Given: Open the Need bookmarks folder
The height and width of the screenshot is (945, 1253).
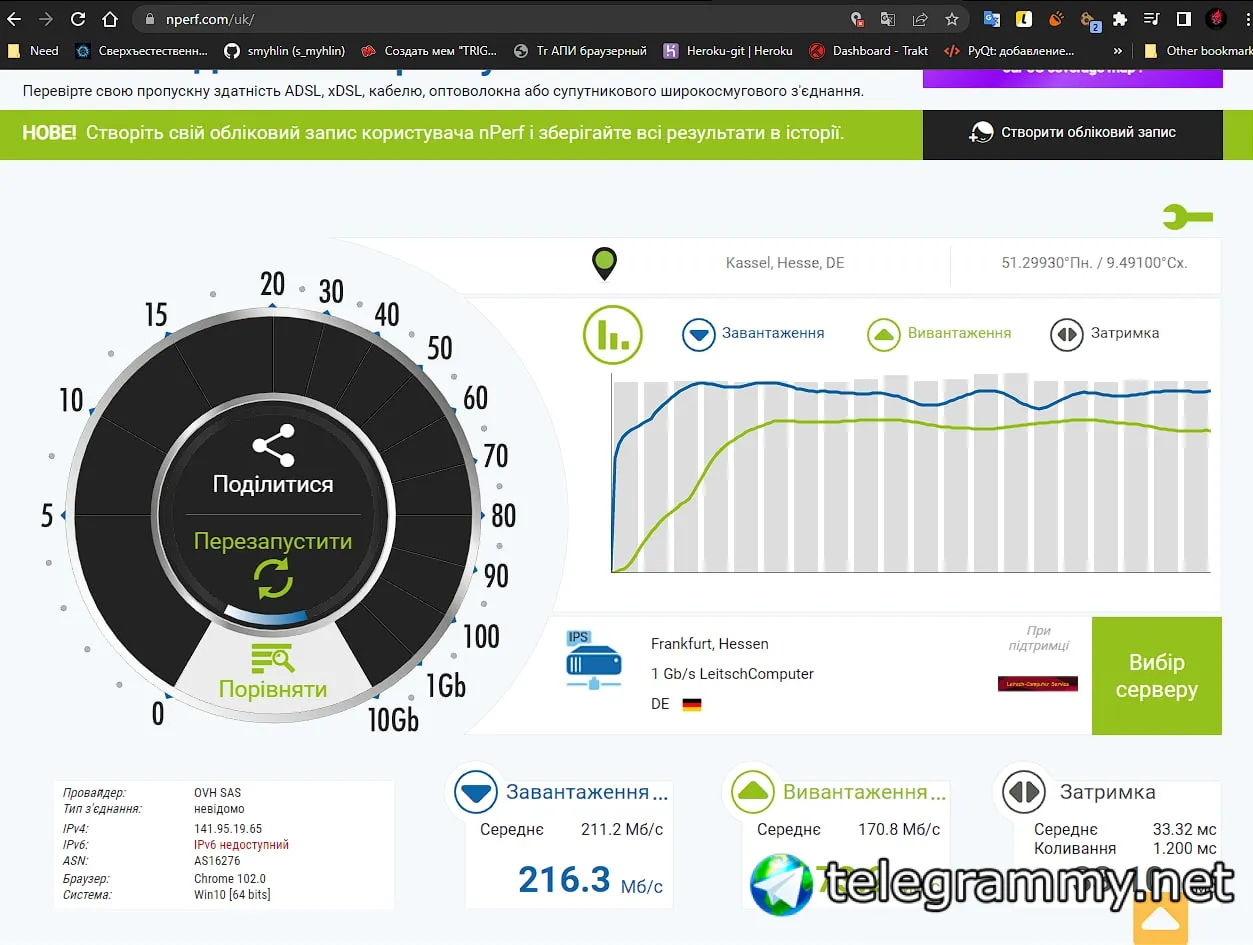Looking at the screenshot, I should 34,50.
